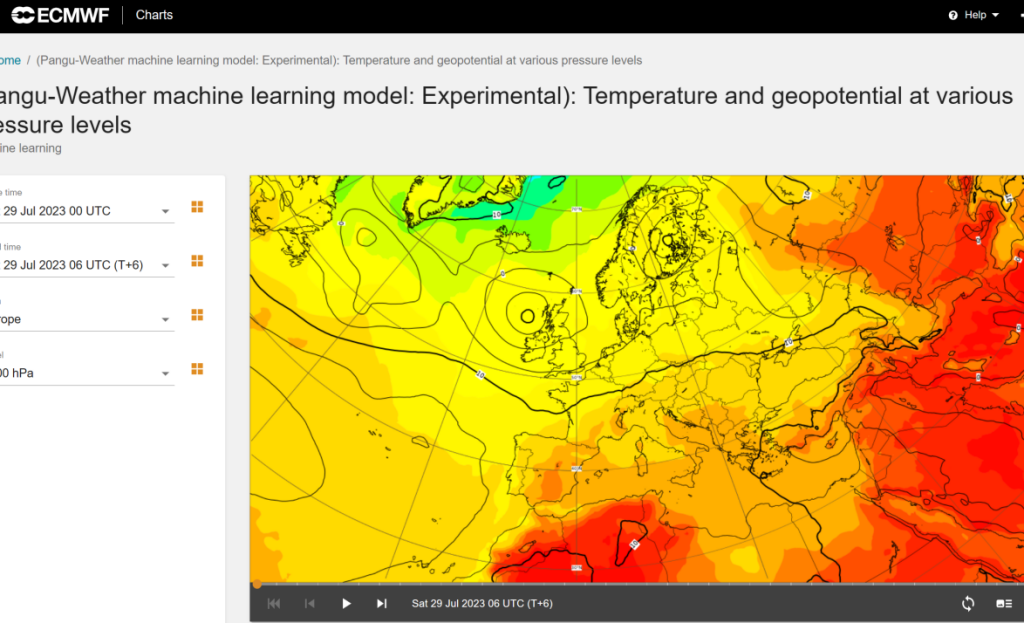The image size is (1024, 624).
Task: Jump to first forecast frame
Action: point(274,603)
